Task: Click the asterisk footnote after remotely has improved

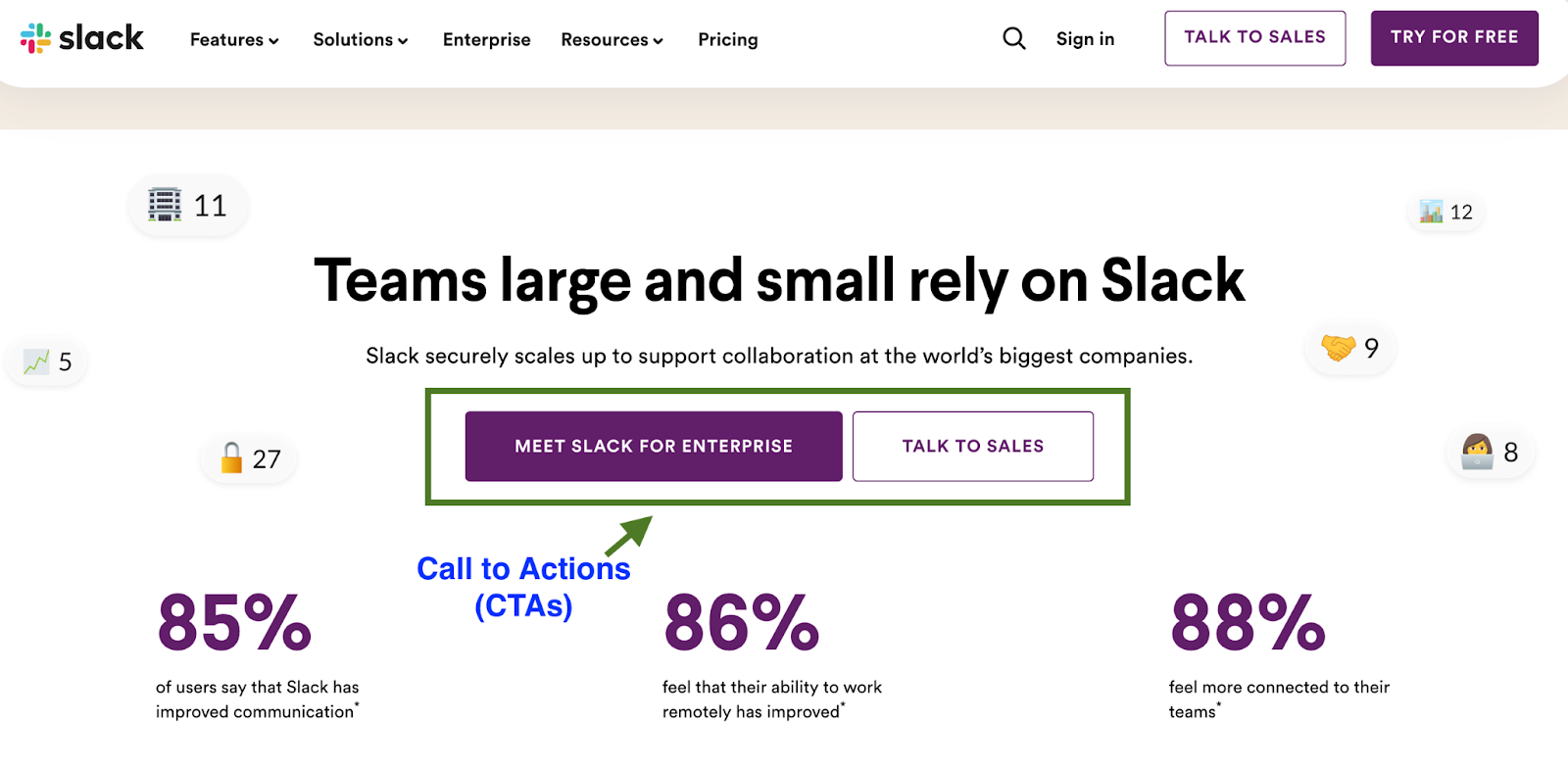Action: tap(841, 704)
